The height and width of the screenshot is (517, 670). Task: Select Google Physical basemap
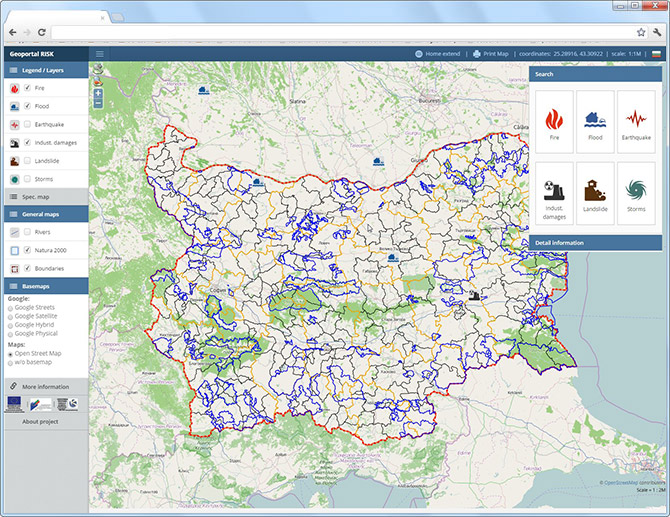pos(10,334)
